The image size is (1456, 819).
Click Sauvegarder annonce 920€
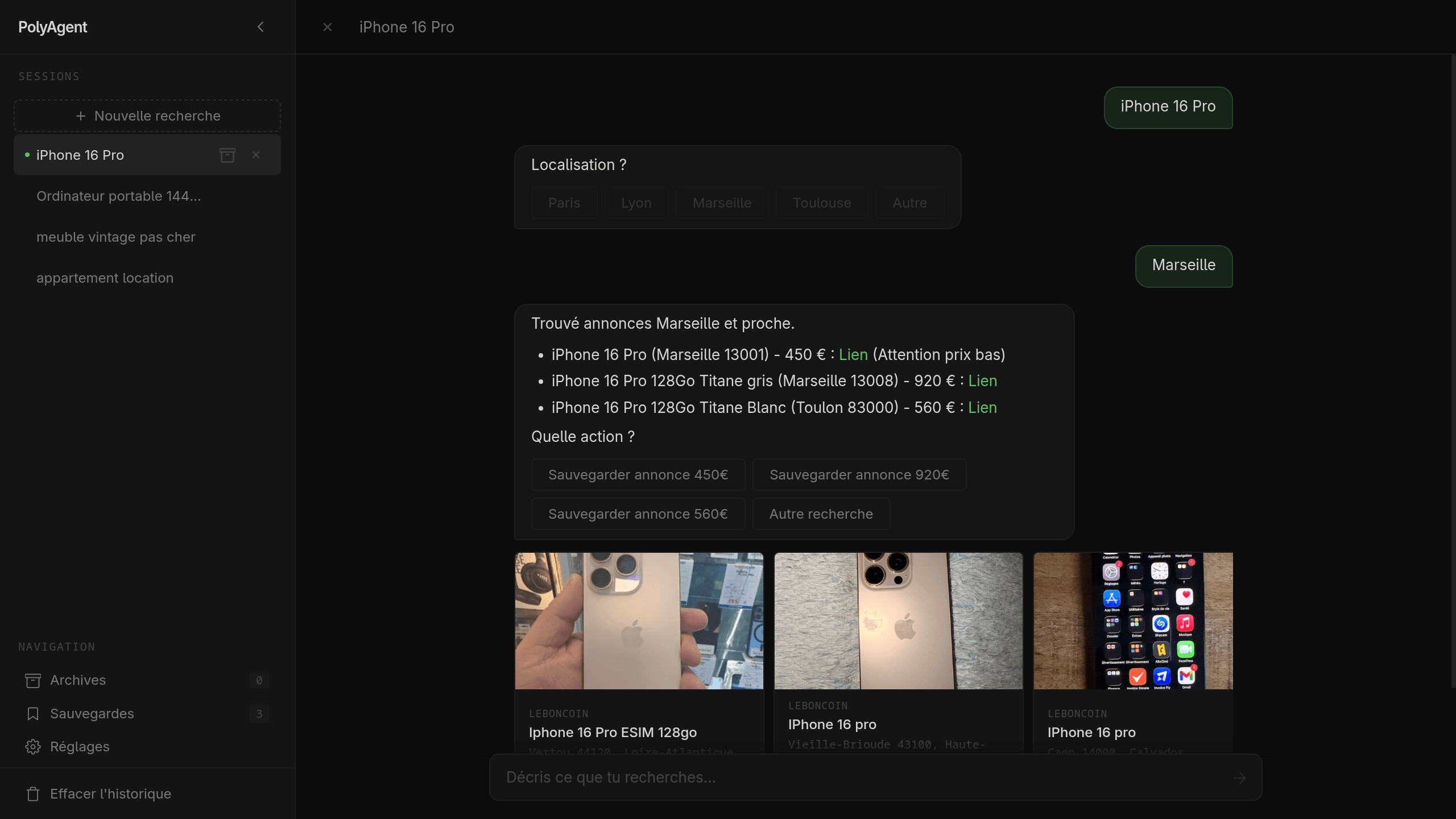tap(859, 475)
